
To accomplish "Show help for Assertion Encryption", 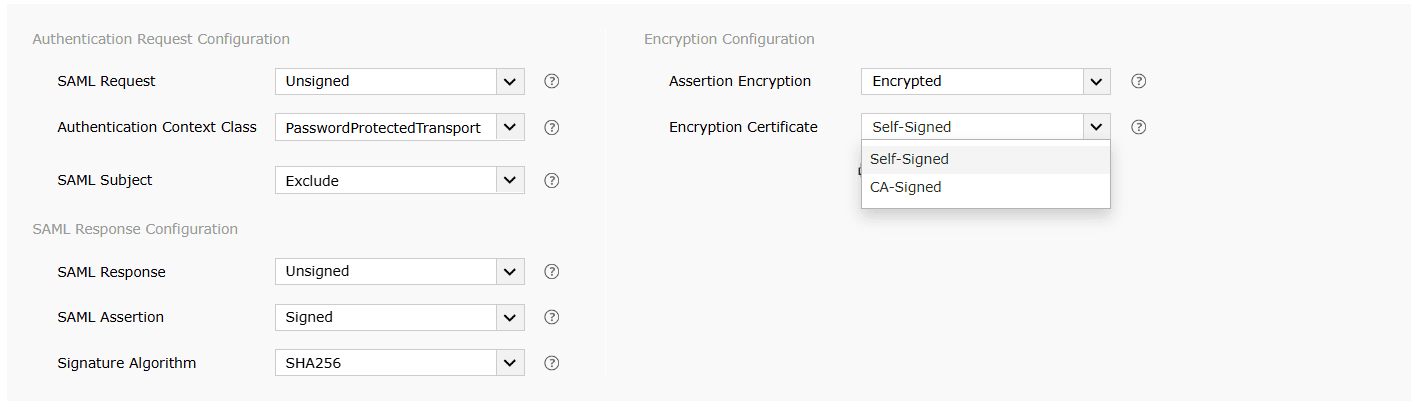I will [x=1138, y=81].
